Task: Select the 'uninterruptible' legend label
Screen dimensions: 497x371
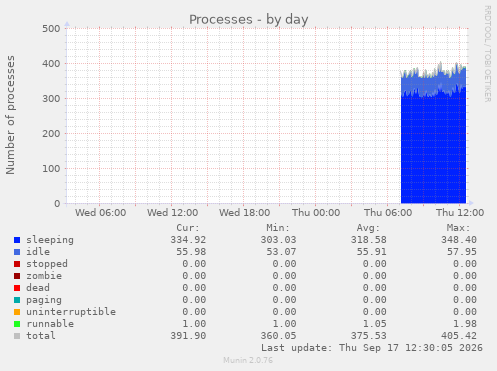Action: pyautogui.click(x=71, y=312)
